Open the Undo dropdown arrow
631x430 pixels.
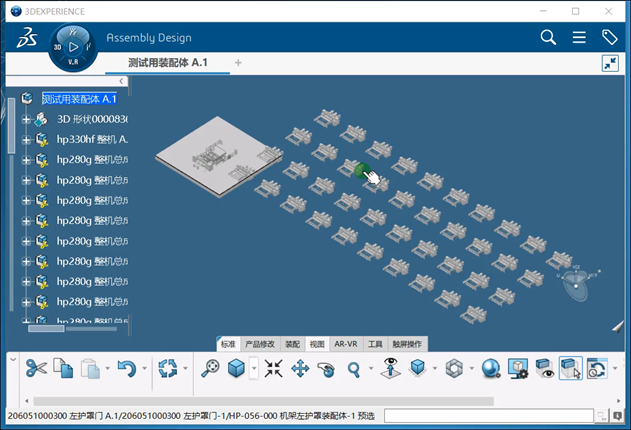(144, 368)
